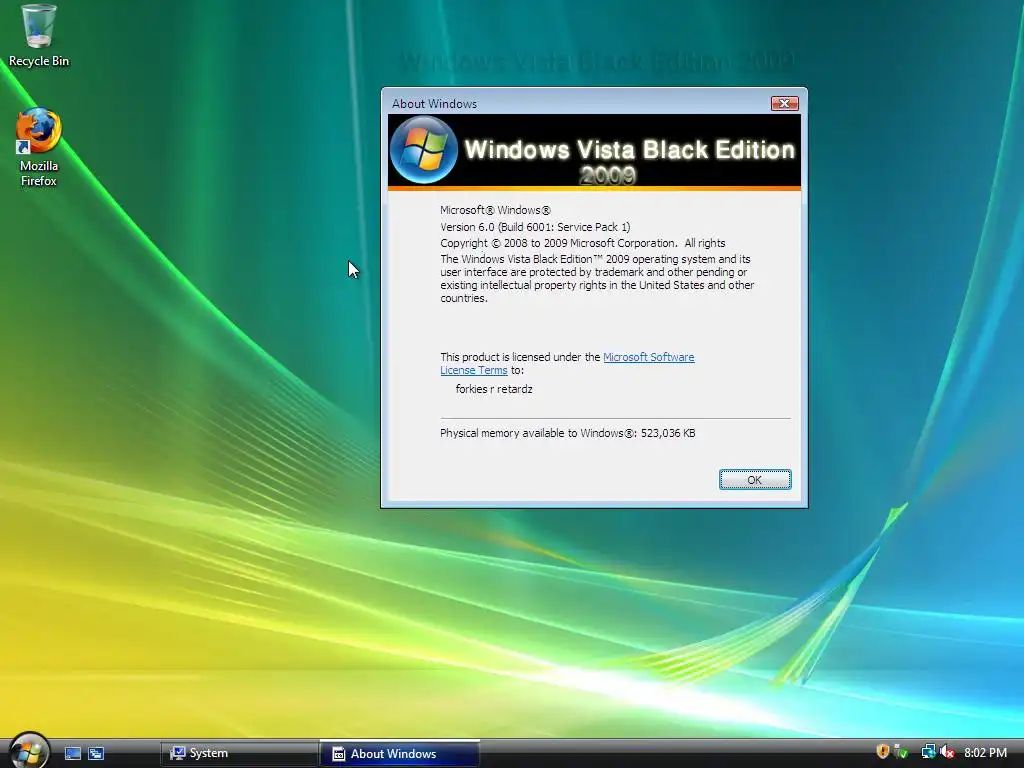Click the 'Microsoft® Windows®' text line
Viewport: 1024px width, 768px height.
[x=495, y=210]
